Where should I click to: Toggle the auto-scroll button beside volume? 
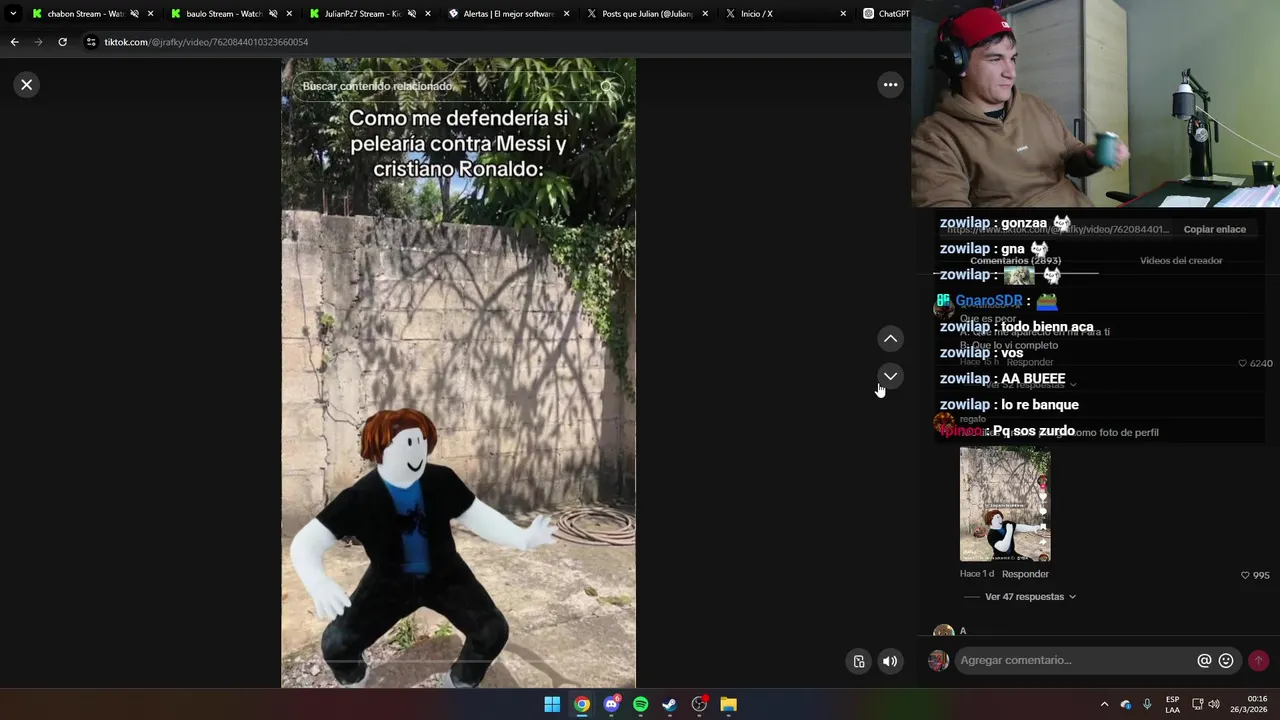point(859,661)
